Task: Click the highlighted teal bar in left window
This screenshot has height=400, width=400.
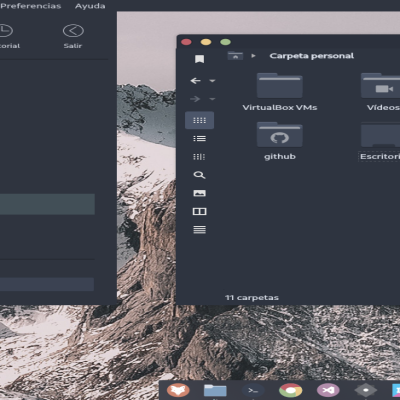Action: coord(47,204)
